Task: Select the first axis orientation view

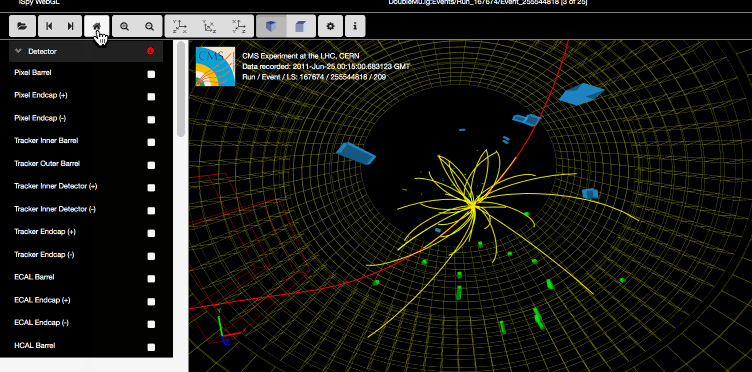Action: tap(179, 26)
